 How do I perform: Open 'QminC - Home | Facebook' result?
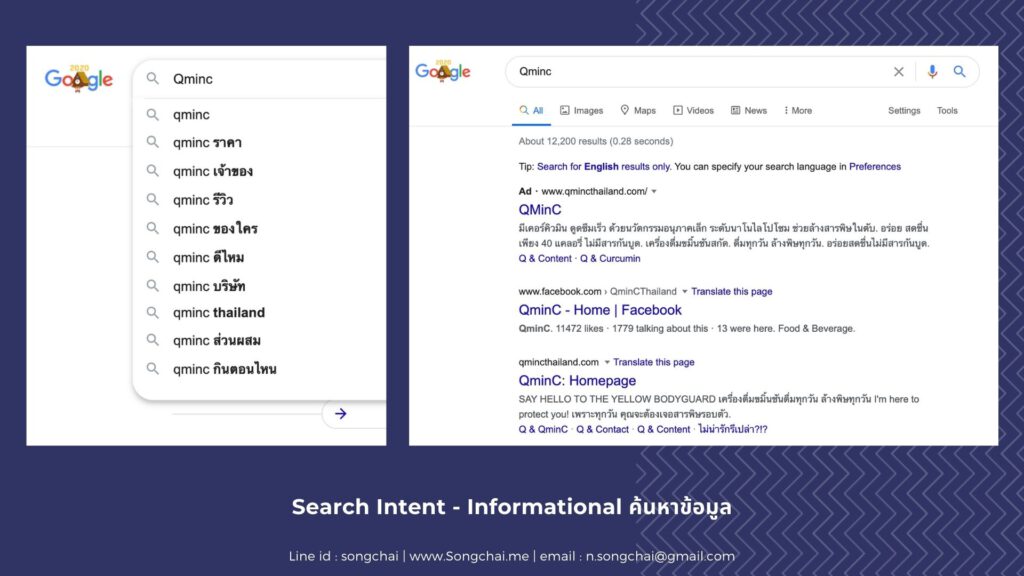coord(600,310)
